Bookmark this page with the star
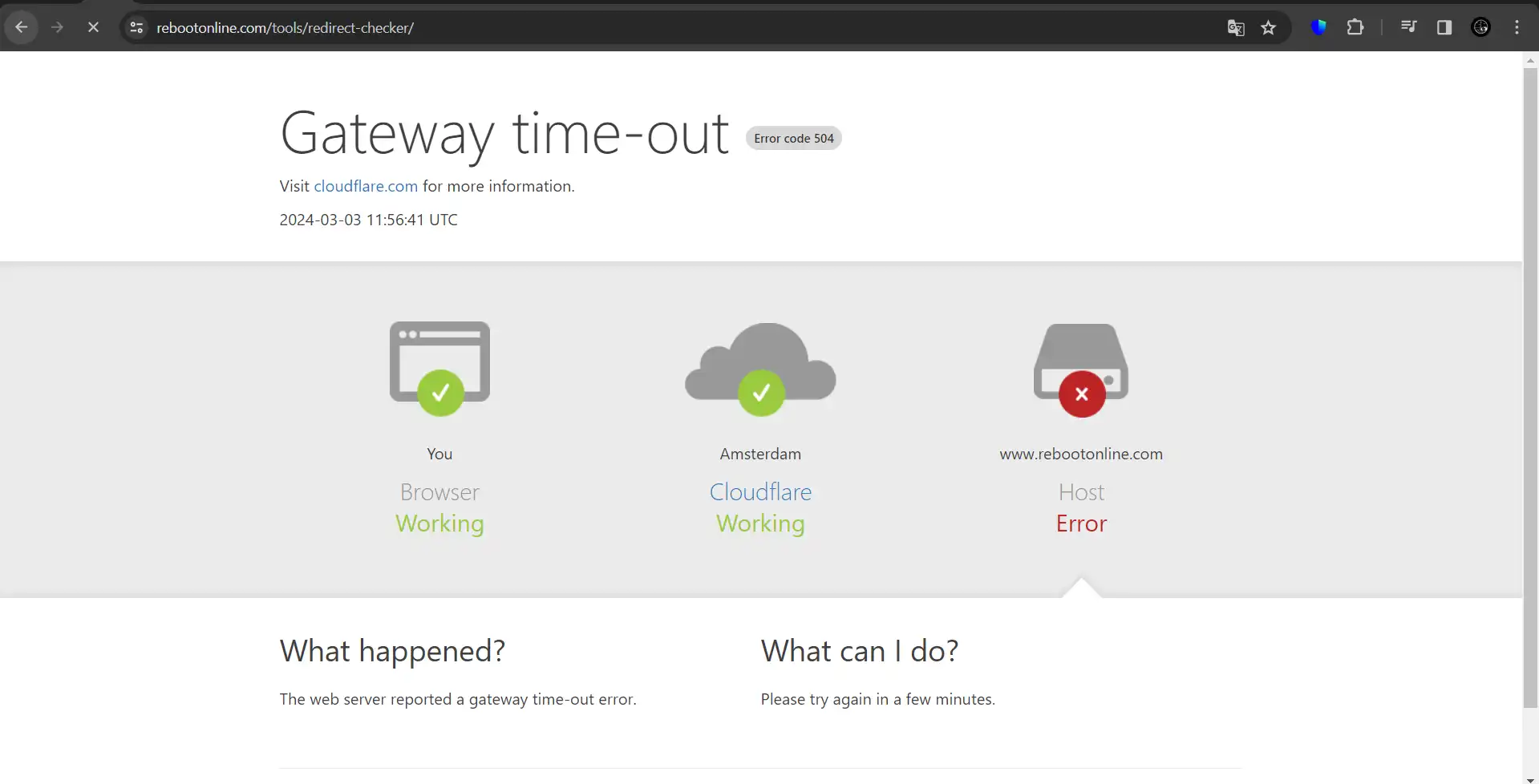Screen dimensions: 1539x784 point(1268,28)
